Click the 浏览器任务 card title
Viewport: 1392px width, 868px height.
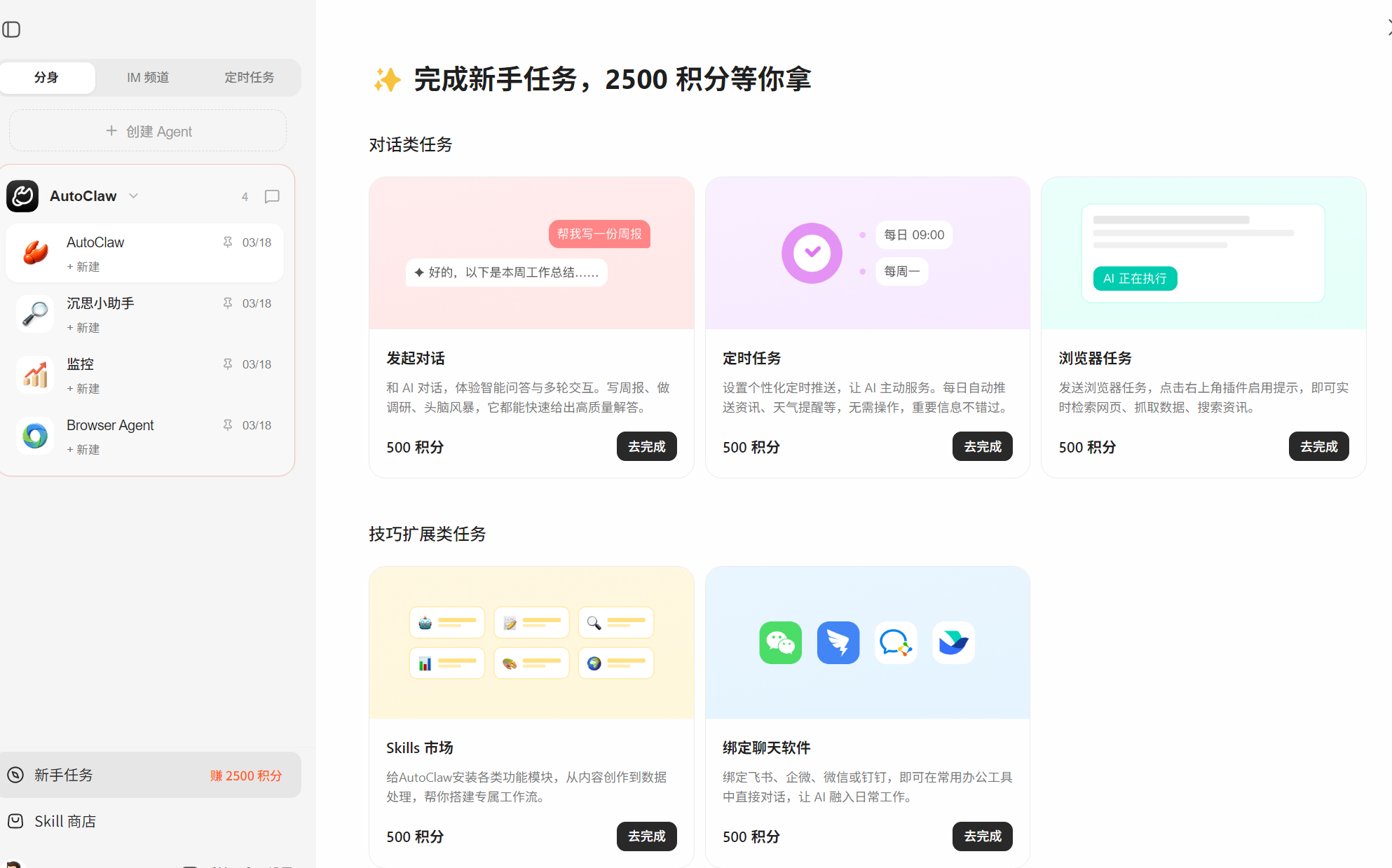pyautogui.click(x=1095, y=358)
